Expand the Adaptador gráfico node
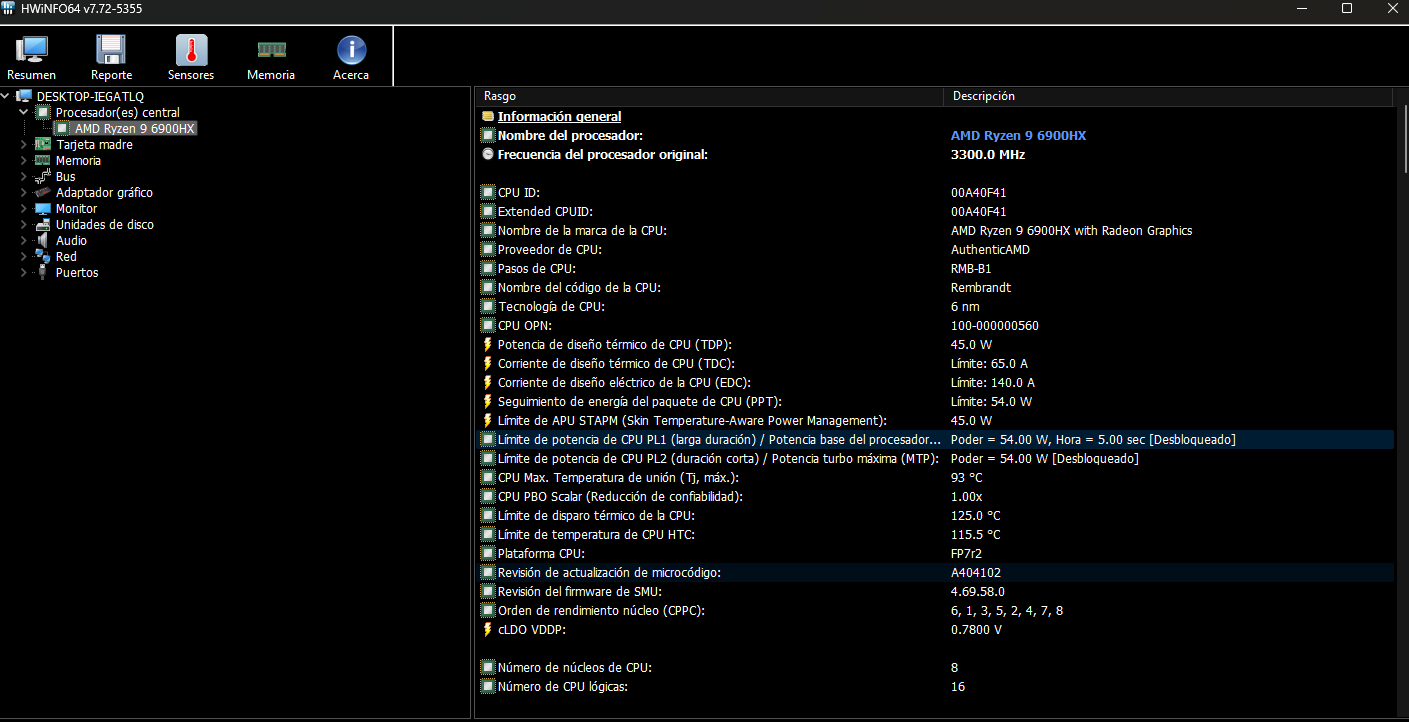The image size is (1409, 722). (x=24, y=192)
